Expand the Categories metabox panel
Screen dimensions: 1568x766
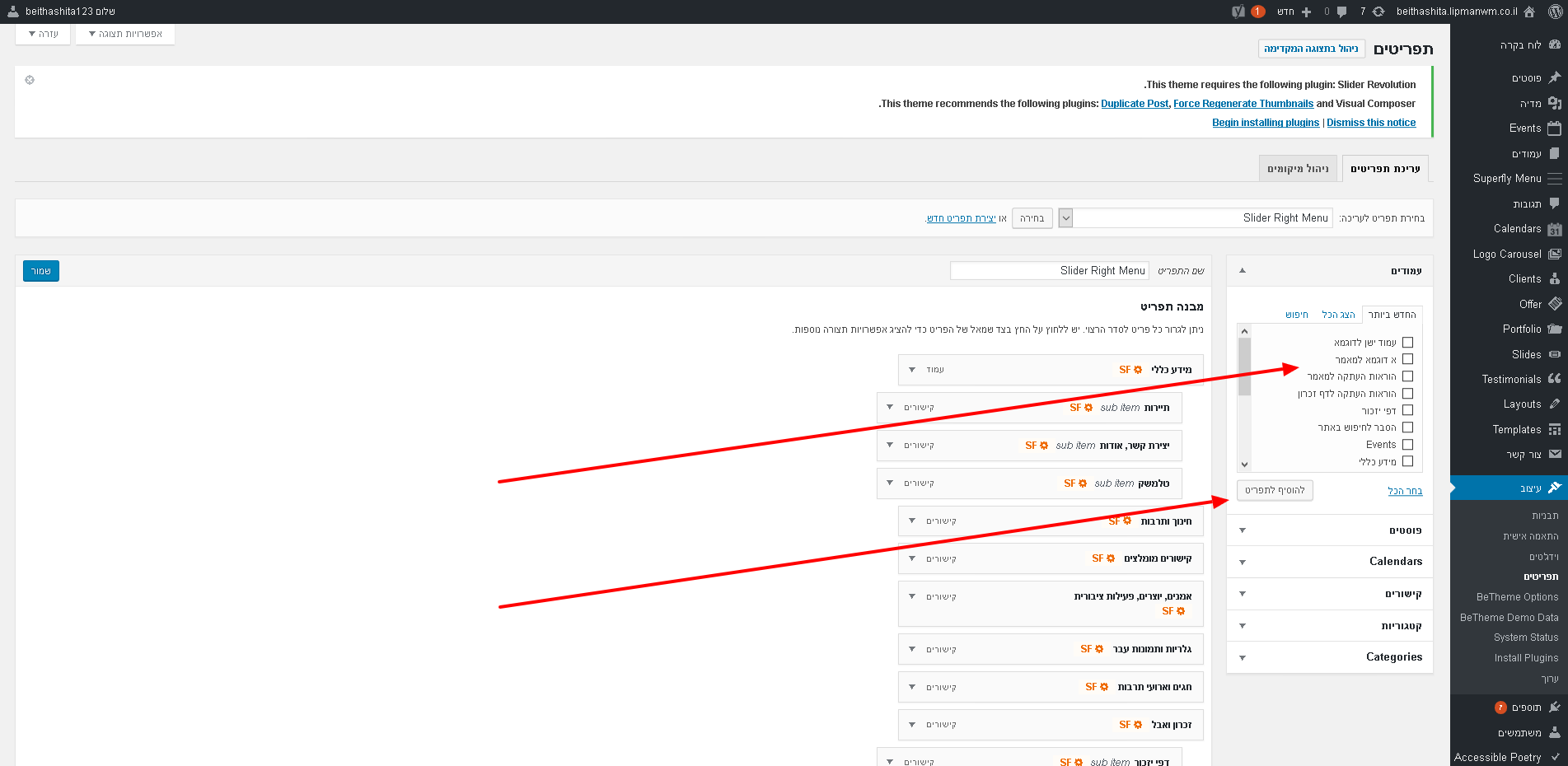tap(1243, 657)
